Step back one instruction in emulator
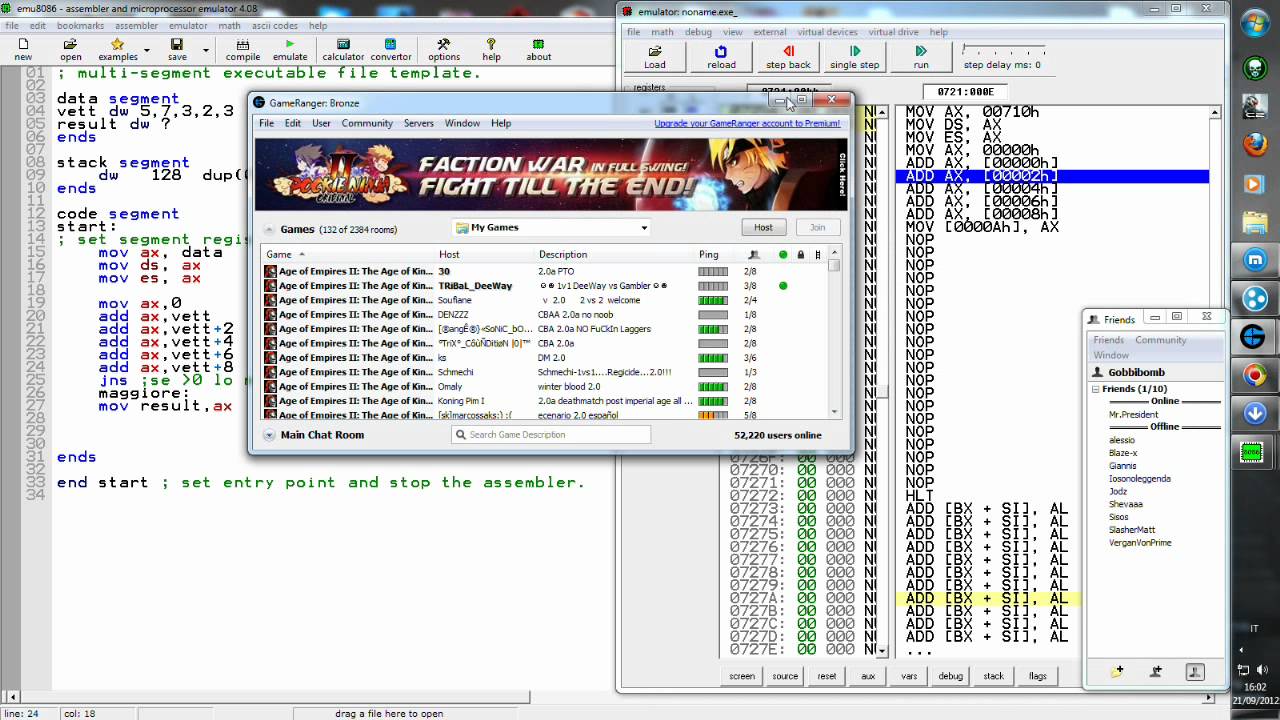1280x720 pixels. (x=788, y=57)
